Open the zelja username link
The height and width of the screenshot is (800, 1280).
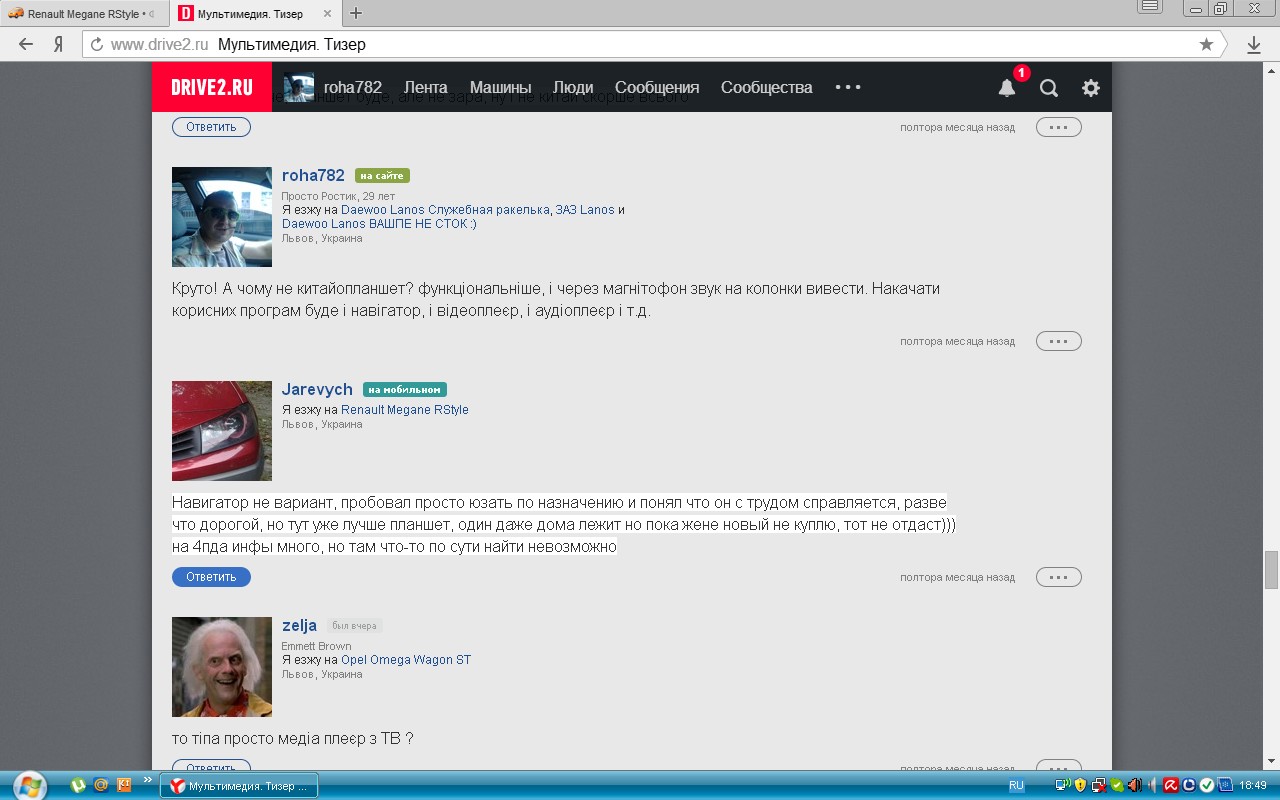[x=299, y=625]
